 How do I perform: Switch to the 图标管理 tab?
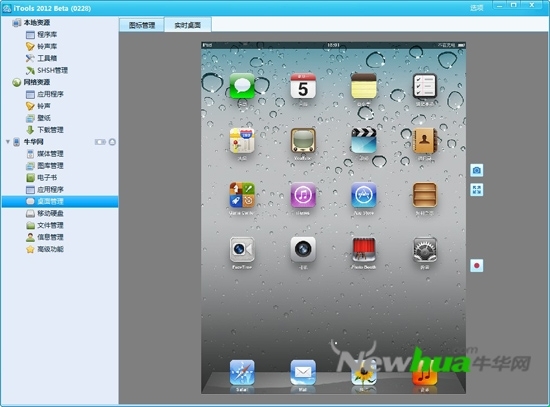(x=142, y=25)
